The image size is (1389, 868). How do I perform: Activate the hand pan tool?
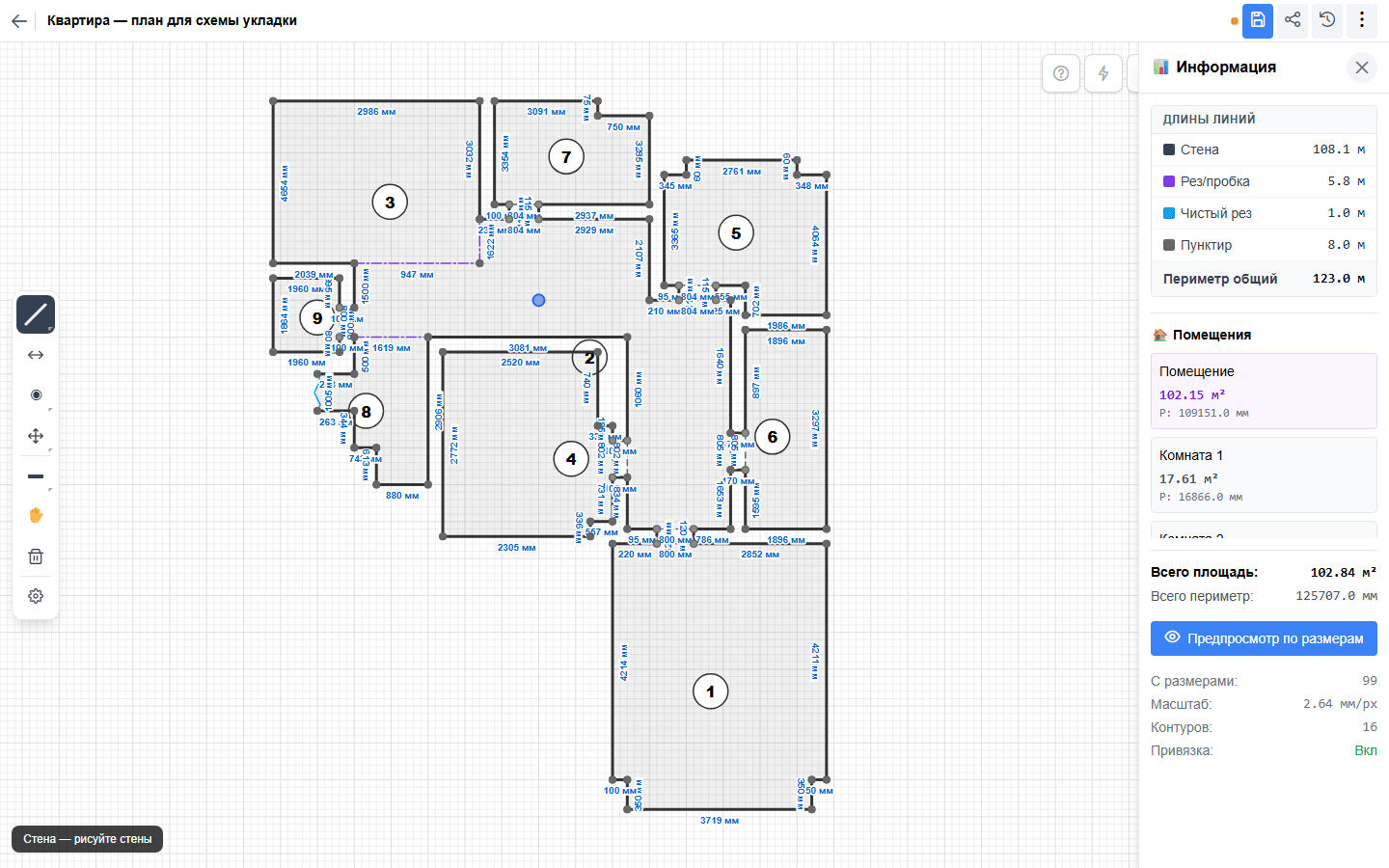point(36,516)
